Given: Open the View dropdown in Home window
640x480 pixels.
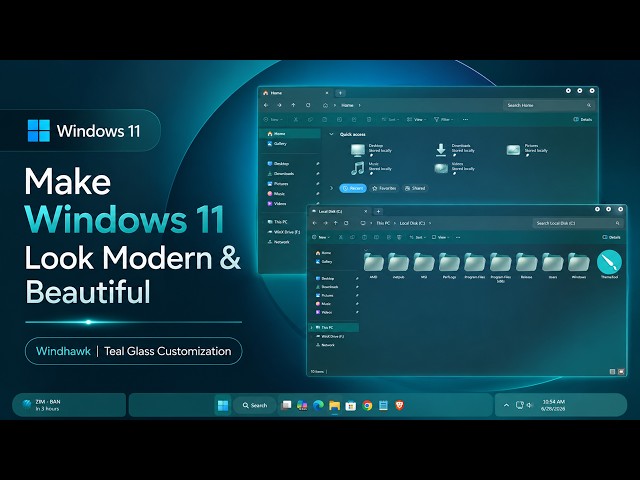Looking at the screenshot, I should coord(416,120).
